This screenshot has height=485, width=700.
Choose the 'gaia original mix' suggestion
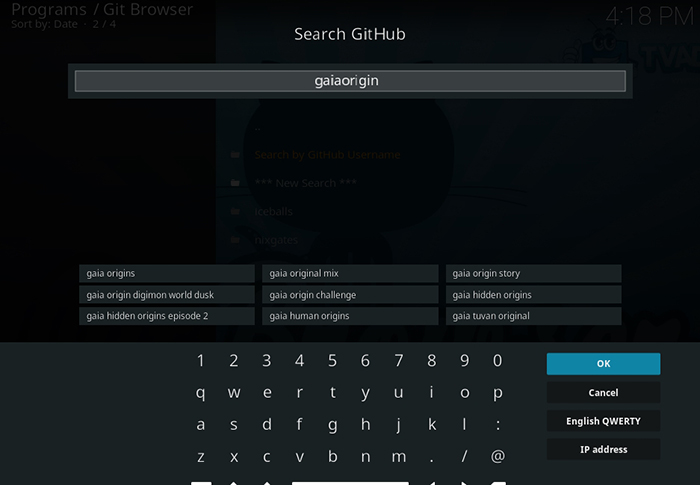point(350,273)
